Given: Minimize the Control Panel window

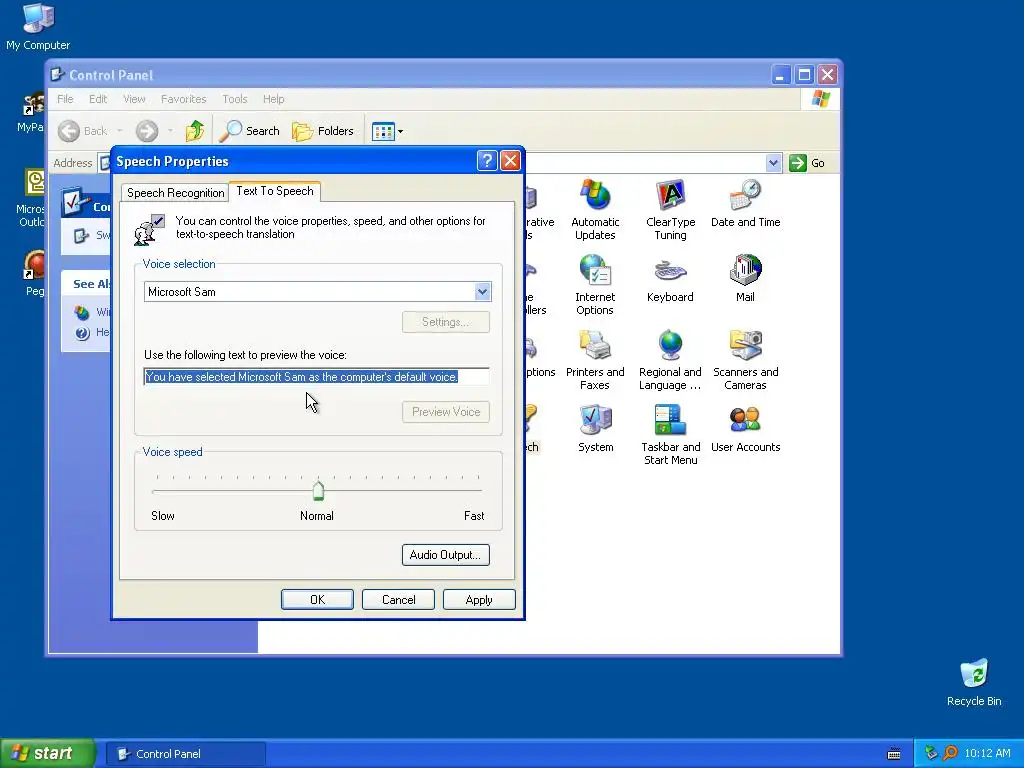Looking at the screenshot, I should tap(780, 75).
